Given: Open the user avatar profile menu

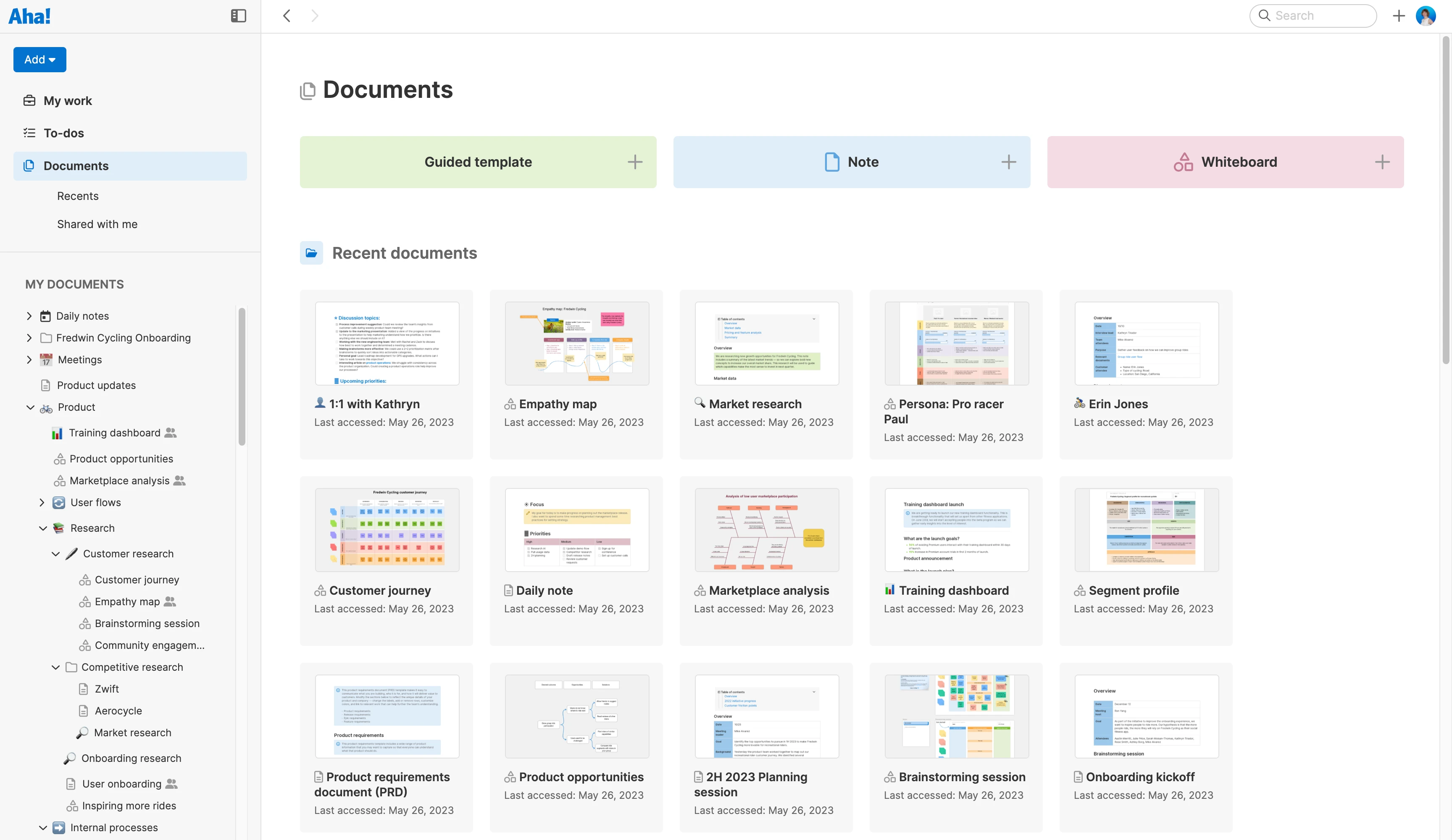Looking at the screenshot, I should [x=1426, y=16].
